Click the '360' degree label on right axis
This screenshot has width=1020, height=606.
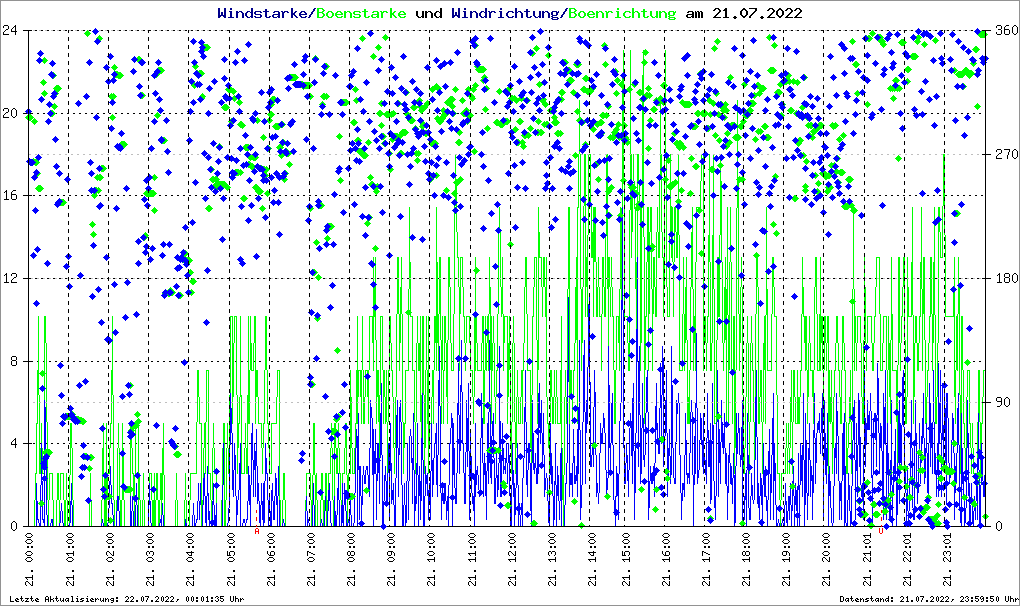[x=1004, y=30]
